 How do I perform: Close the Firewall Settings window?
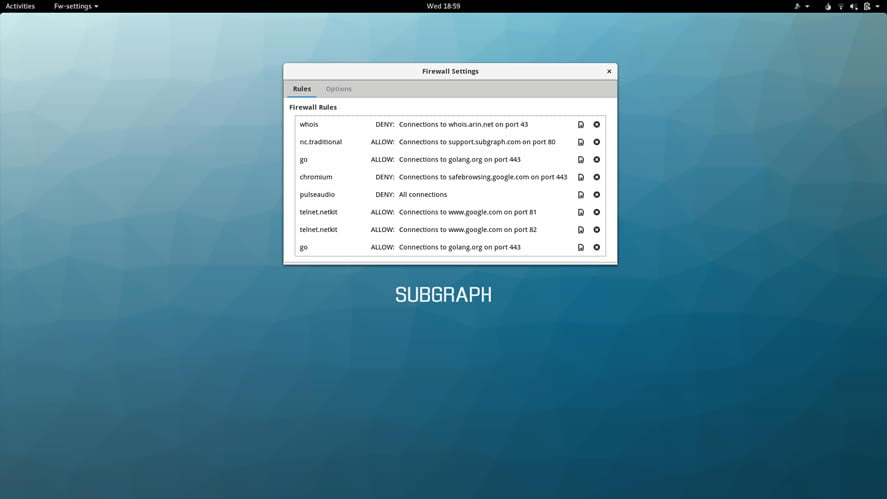[x=609, y=71]
